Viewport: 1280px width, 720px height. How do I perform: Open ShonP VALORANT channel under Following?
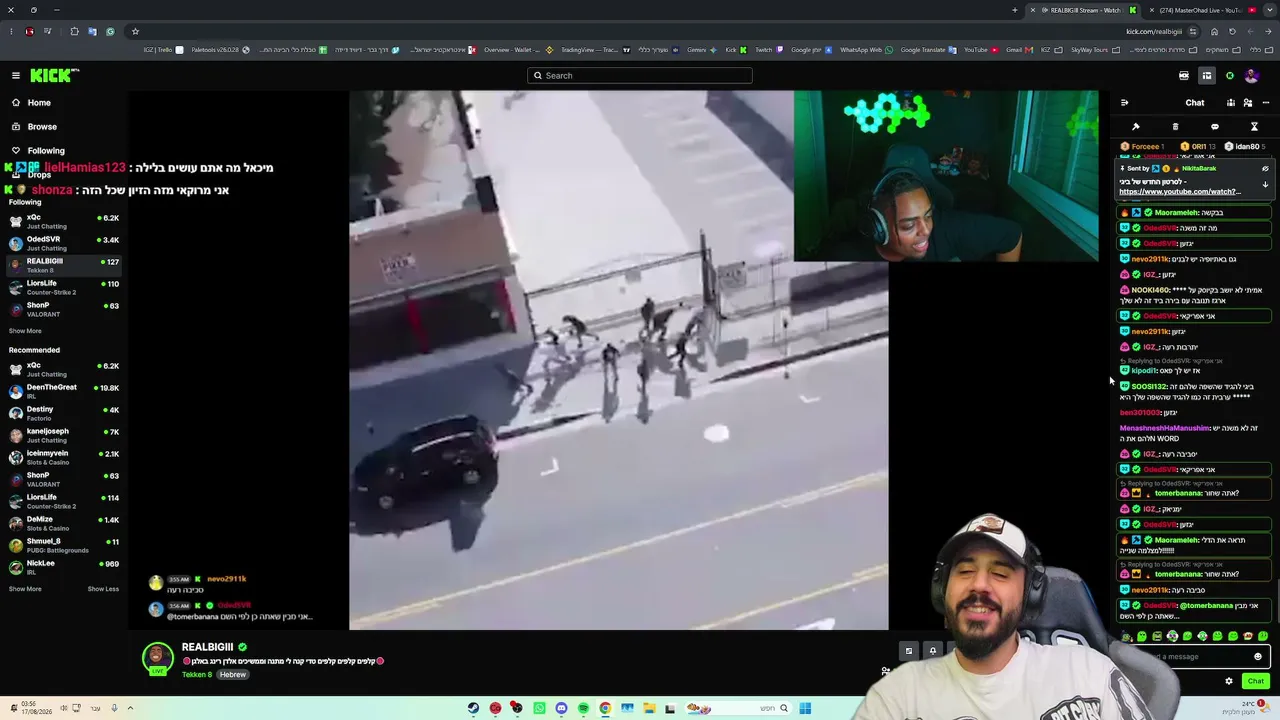(x=64, y=309)
